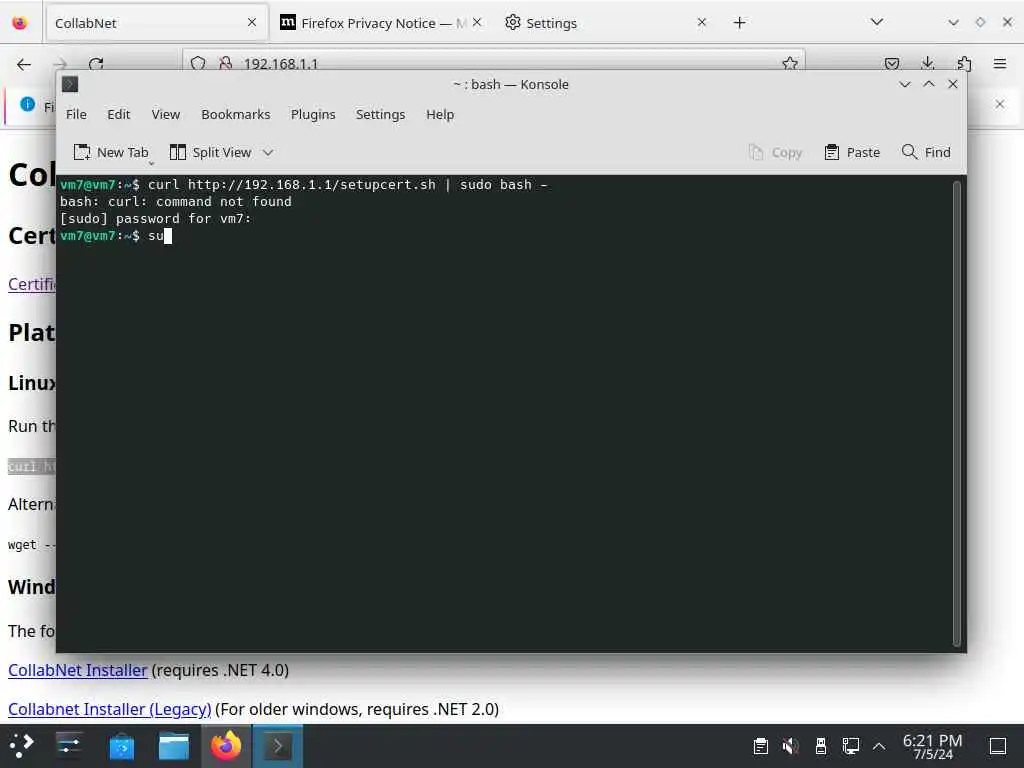Click the Paste button in Konsole toolbar
The height and width of the screenshot is (768, 1024).
(x=852, y=152)
